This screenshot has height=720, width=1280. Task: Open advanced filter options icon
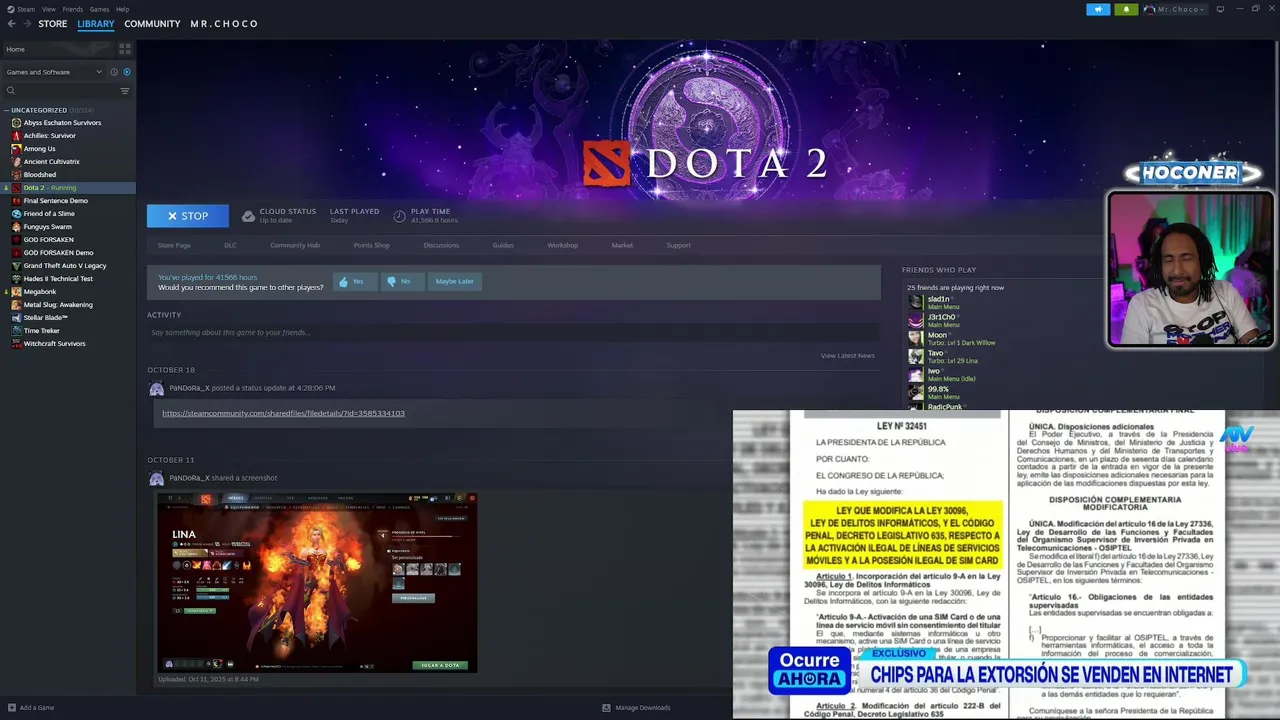coord(125,91)
